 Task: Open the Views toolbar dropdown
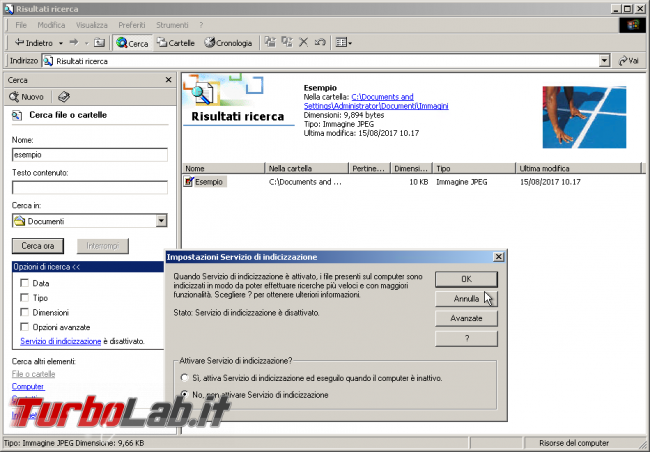(343, 42)
